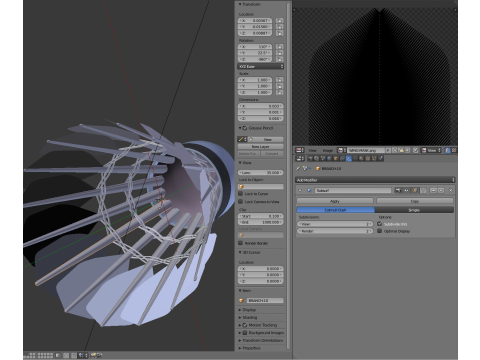
Task: Collapse the 3D Cursor panel
Action: pyautogui.click(x=240, y=252)
